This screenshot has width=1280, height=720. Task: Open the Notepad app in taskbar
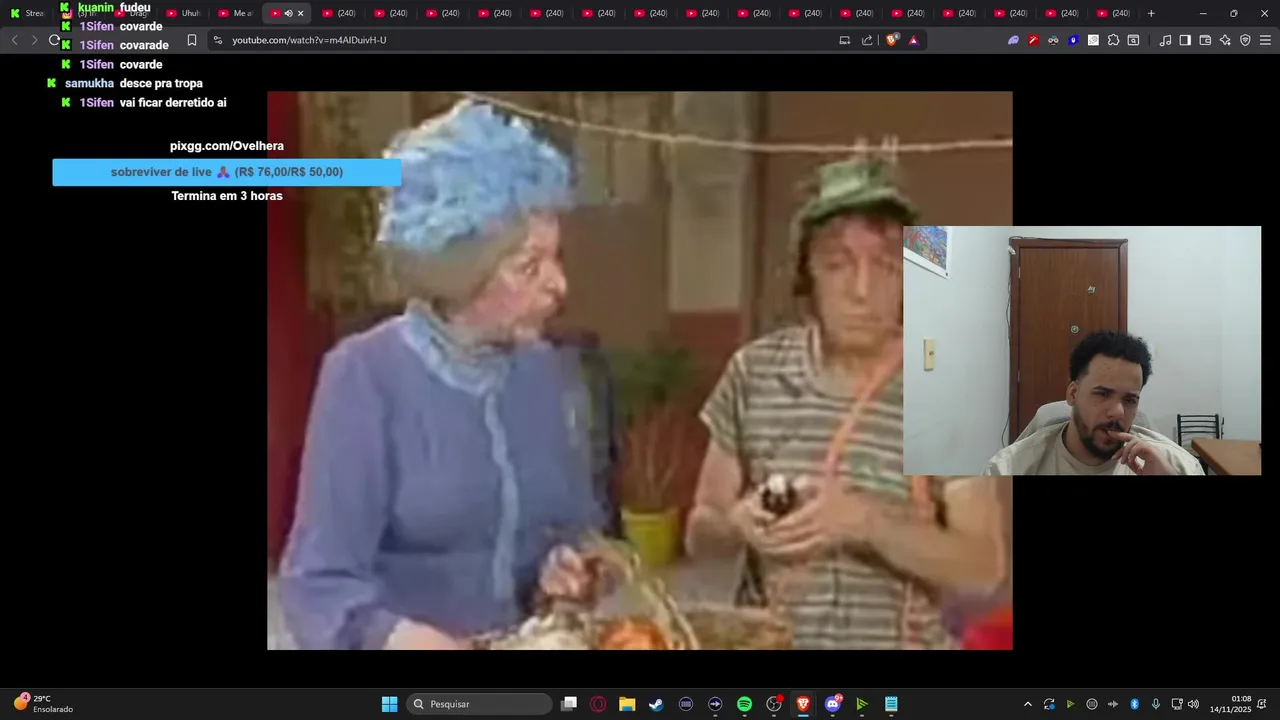click(891, 704)
